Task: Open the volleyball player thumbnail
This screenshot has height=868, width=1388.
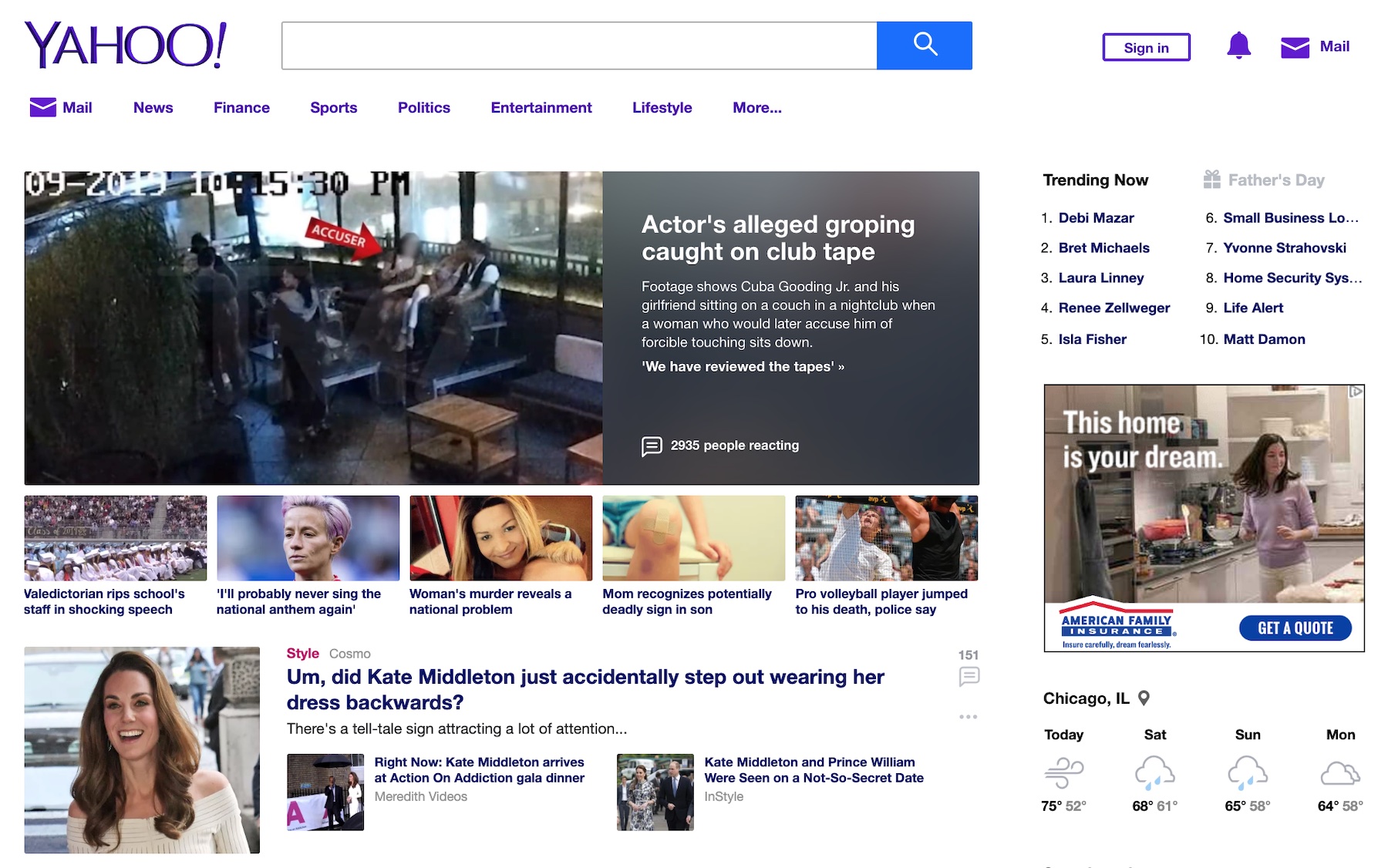Action: pyautogui.click(x=887, y=538)
